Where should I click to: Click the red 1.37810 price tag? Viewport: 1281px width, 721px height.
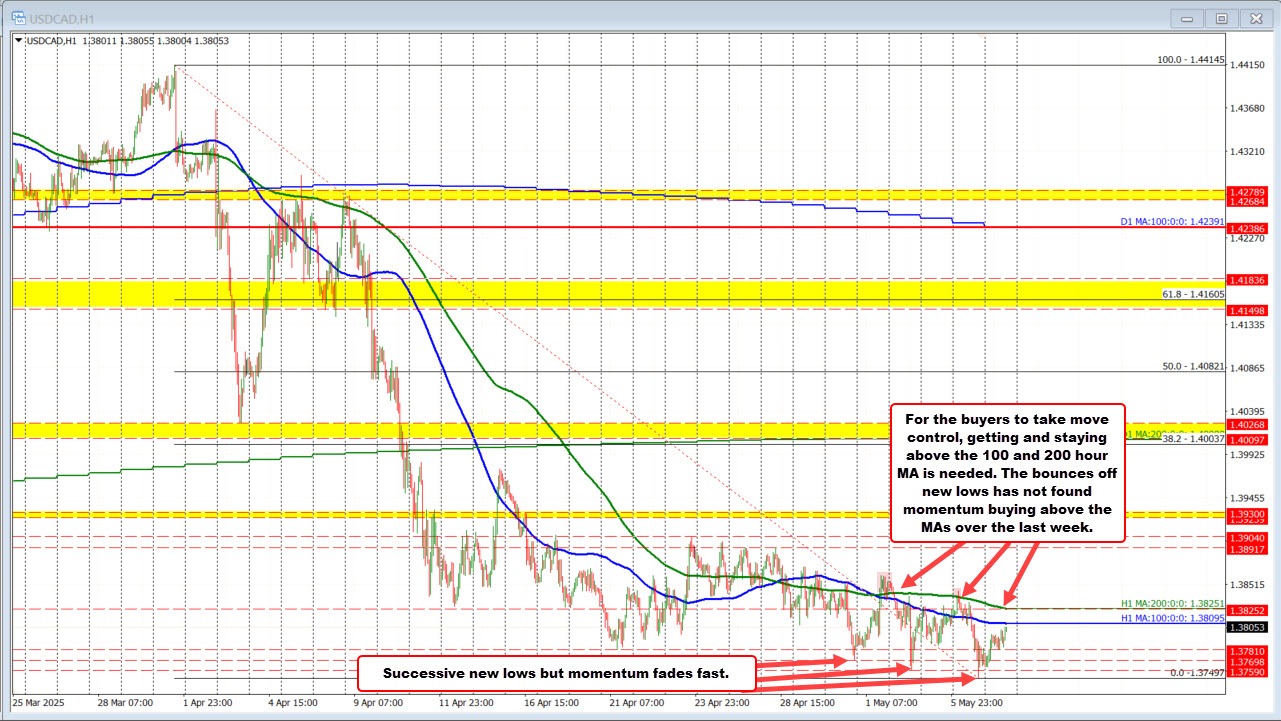(x=1248, y=651)
